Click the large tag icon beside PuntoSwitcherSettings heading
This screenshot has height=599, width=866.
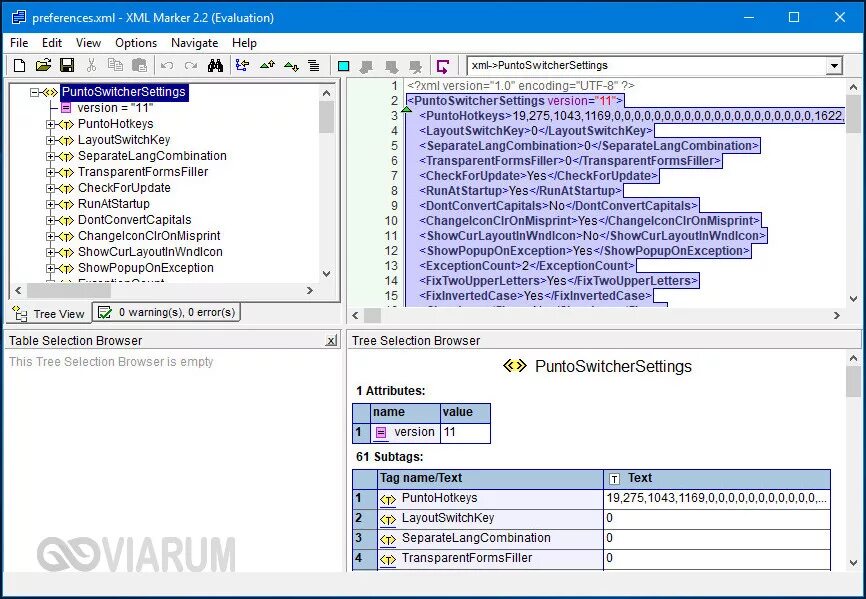pyautogui.click(x=515, y=366)
